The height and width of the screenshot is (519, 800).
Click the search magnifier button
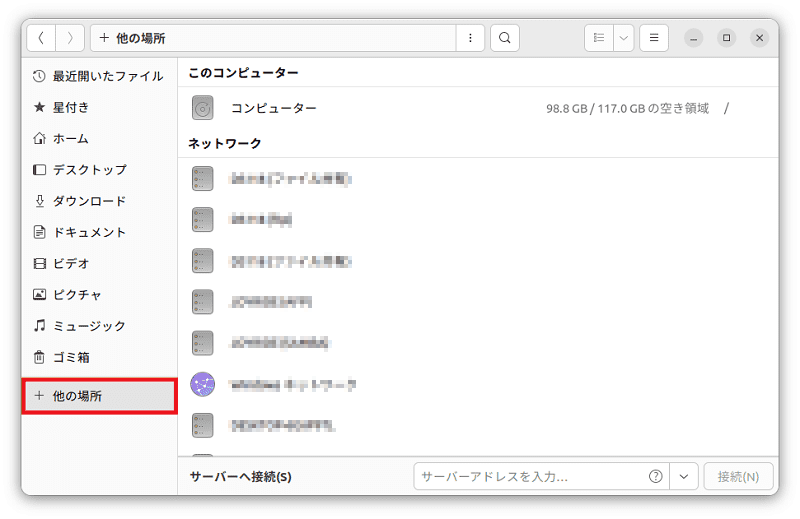[505, 38]
